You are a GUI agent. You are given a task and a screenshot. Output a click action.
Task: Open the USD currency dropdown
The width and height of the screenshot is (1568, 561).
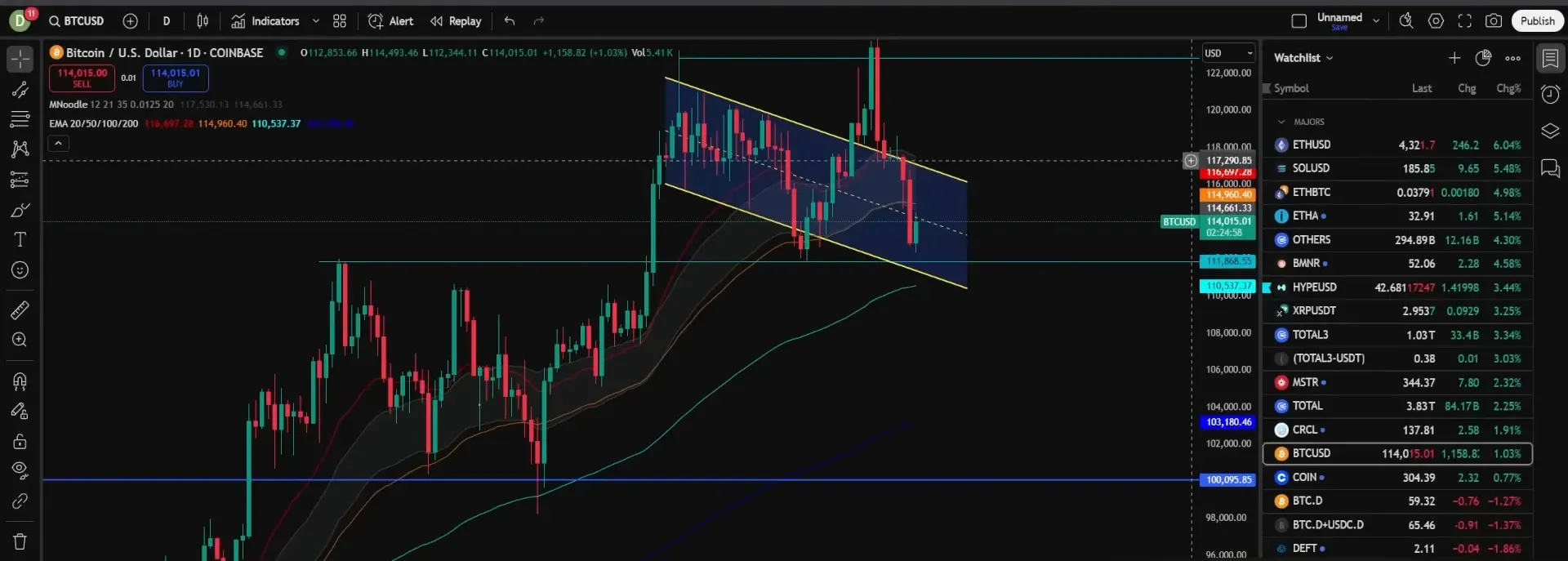point(1228,53)
